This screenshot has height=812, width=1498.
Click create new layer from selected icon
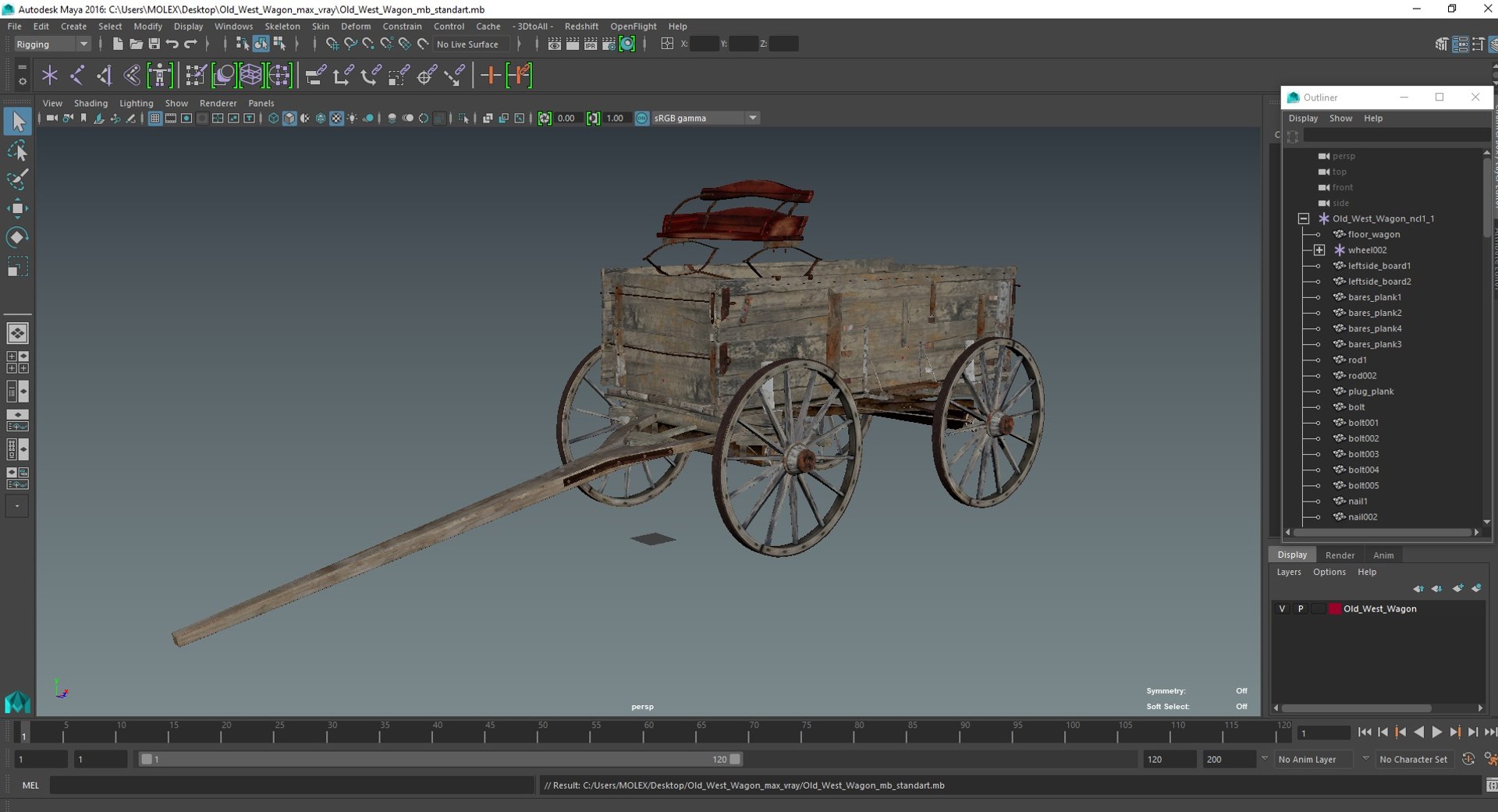(1476, 589)
